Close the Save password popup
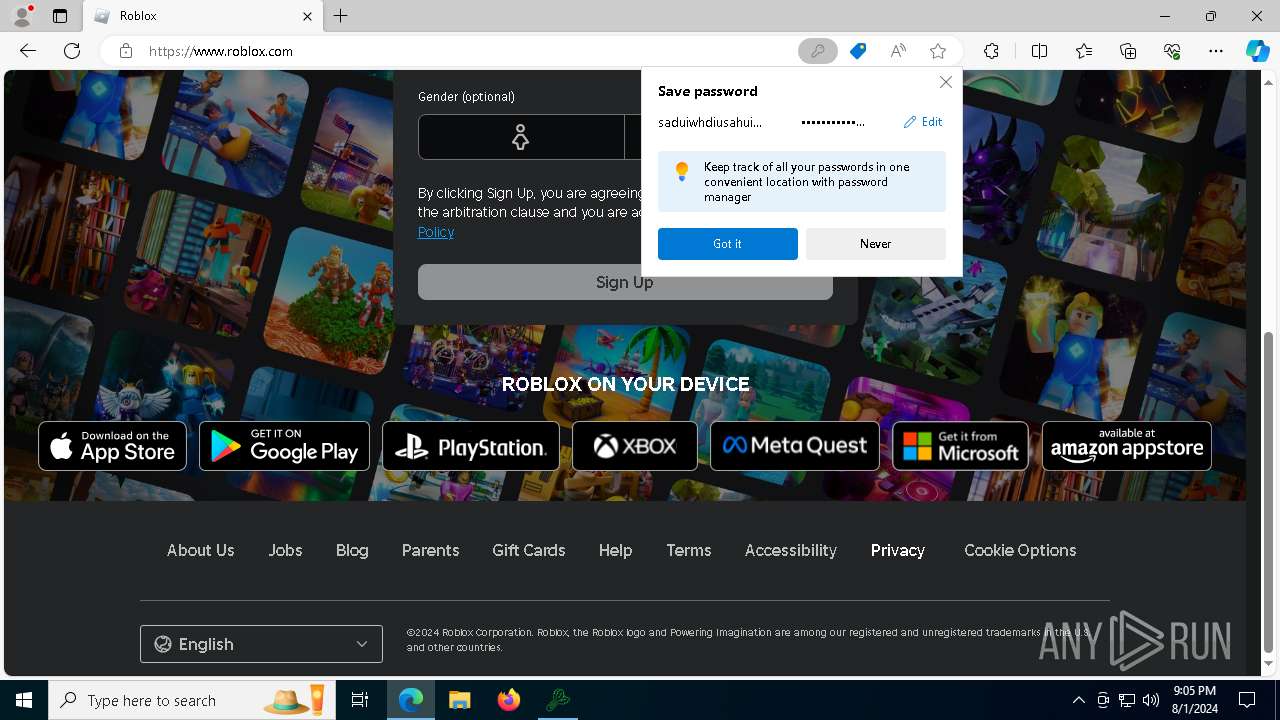Screen dimensions: 1280x720 click(x=945, y=82)
